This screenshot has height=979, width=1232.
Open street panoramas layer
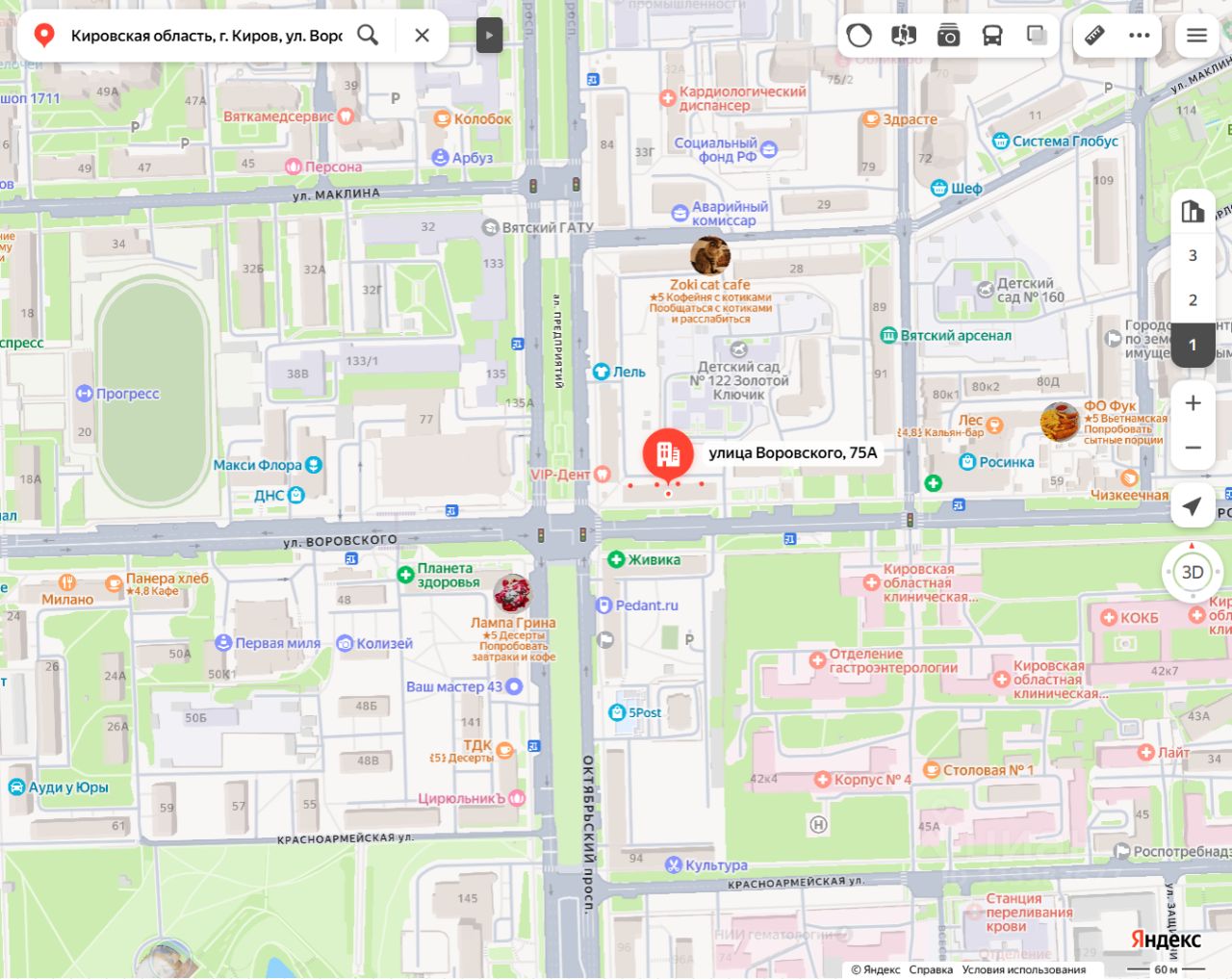pyautogui.click(x=904, y=36)
